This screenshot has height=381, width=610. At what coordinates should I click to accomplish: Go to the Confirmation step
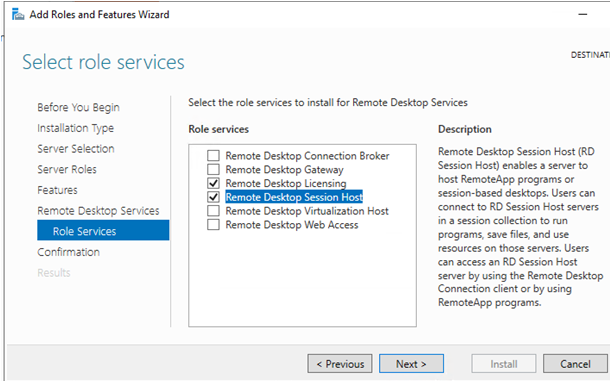coord(68,252)
